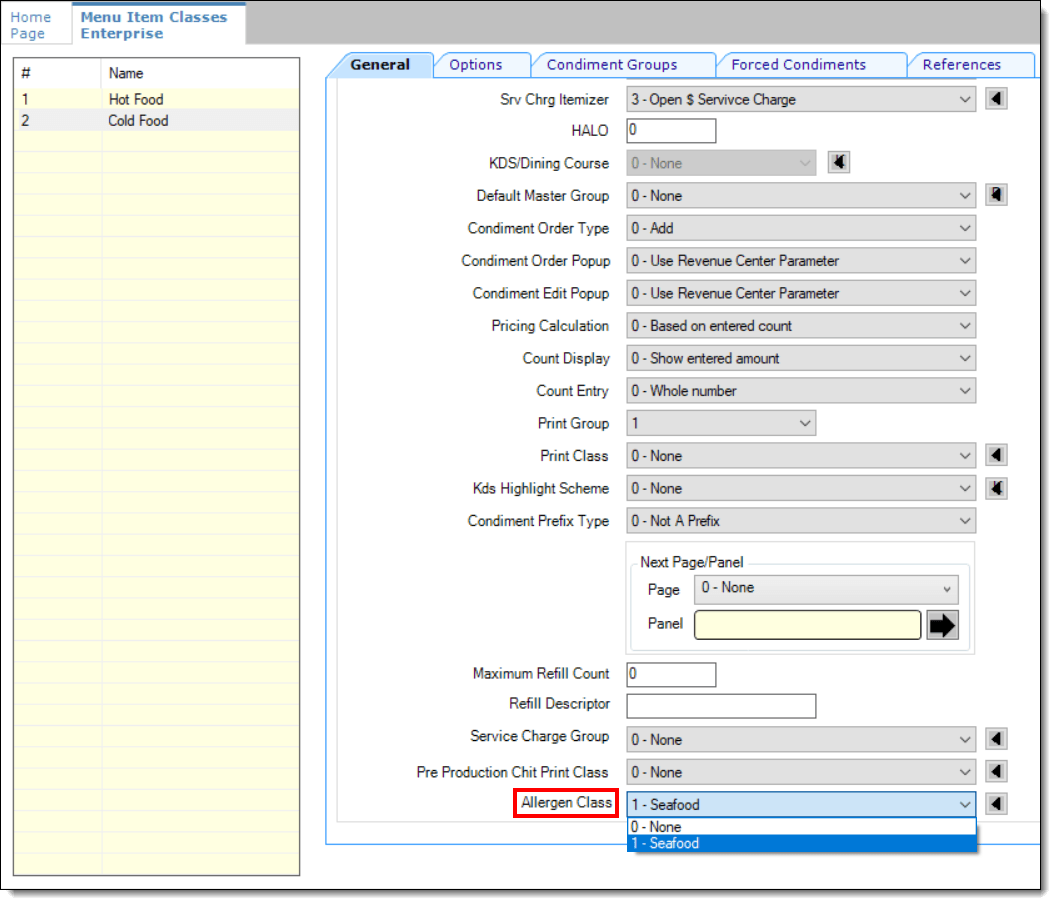Open the Count Display dropdown
Screen dimensions: 1056x905
pyautogui.click(x=801, y=358)
